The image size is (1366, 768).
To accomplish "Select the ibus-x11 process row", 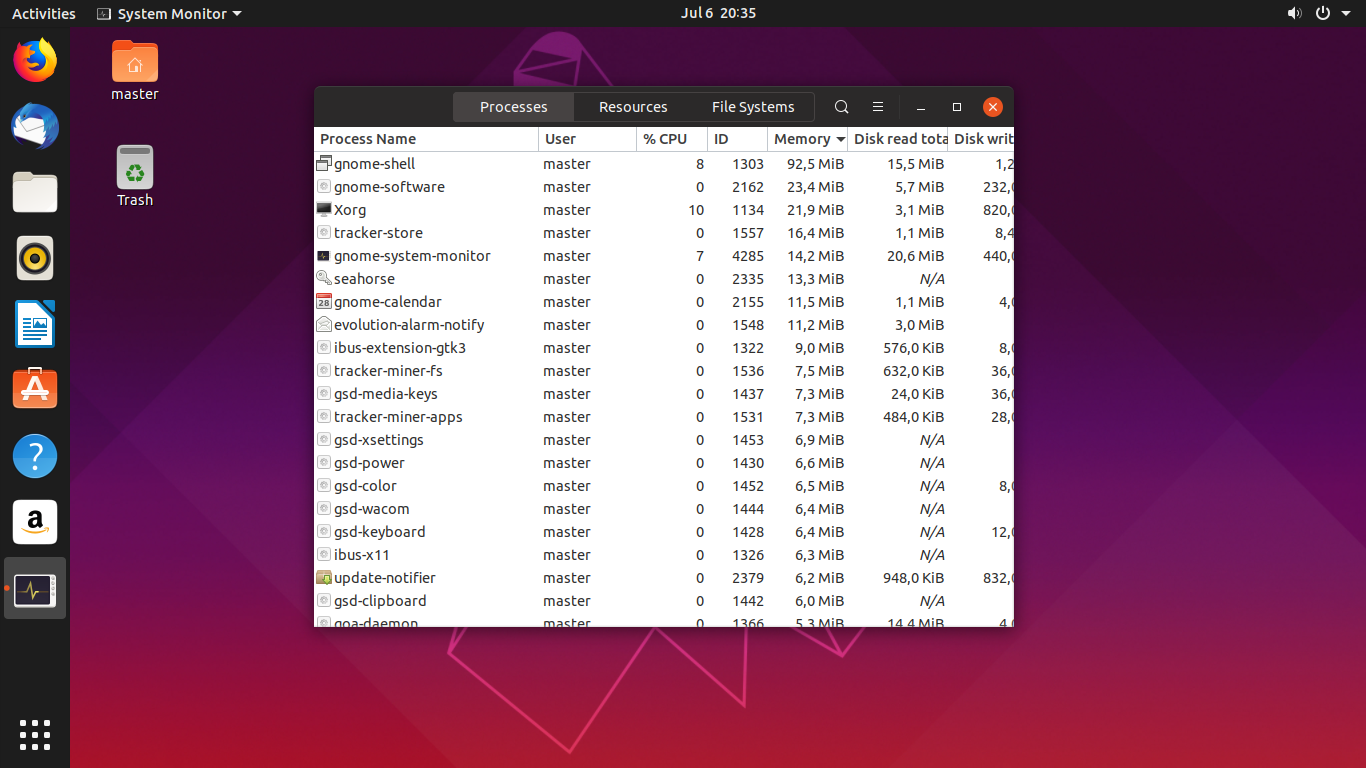I will pos(664,555).
